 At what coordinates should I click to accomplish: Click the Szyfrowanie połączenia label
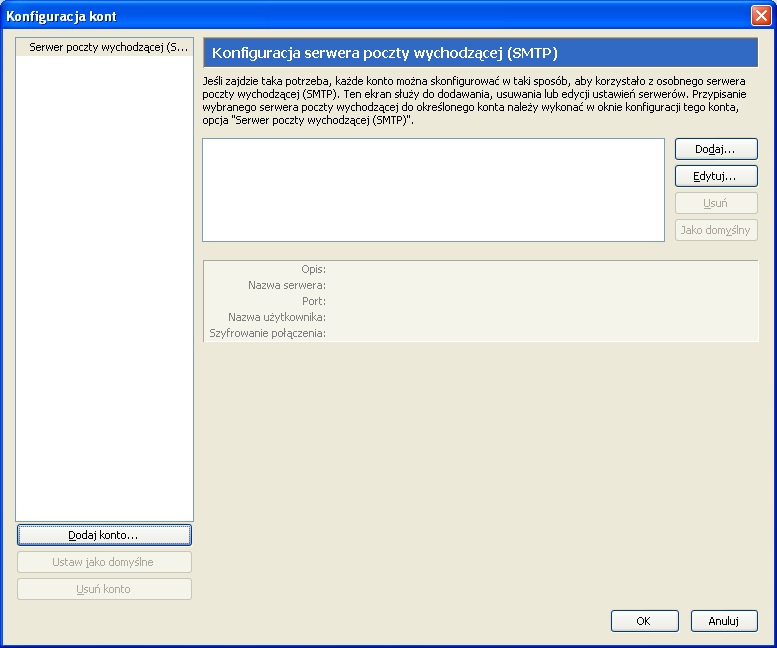[267, 333]
